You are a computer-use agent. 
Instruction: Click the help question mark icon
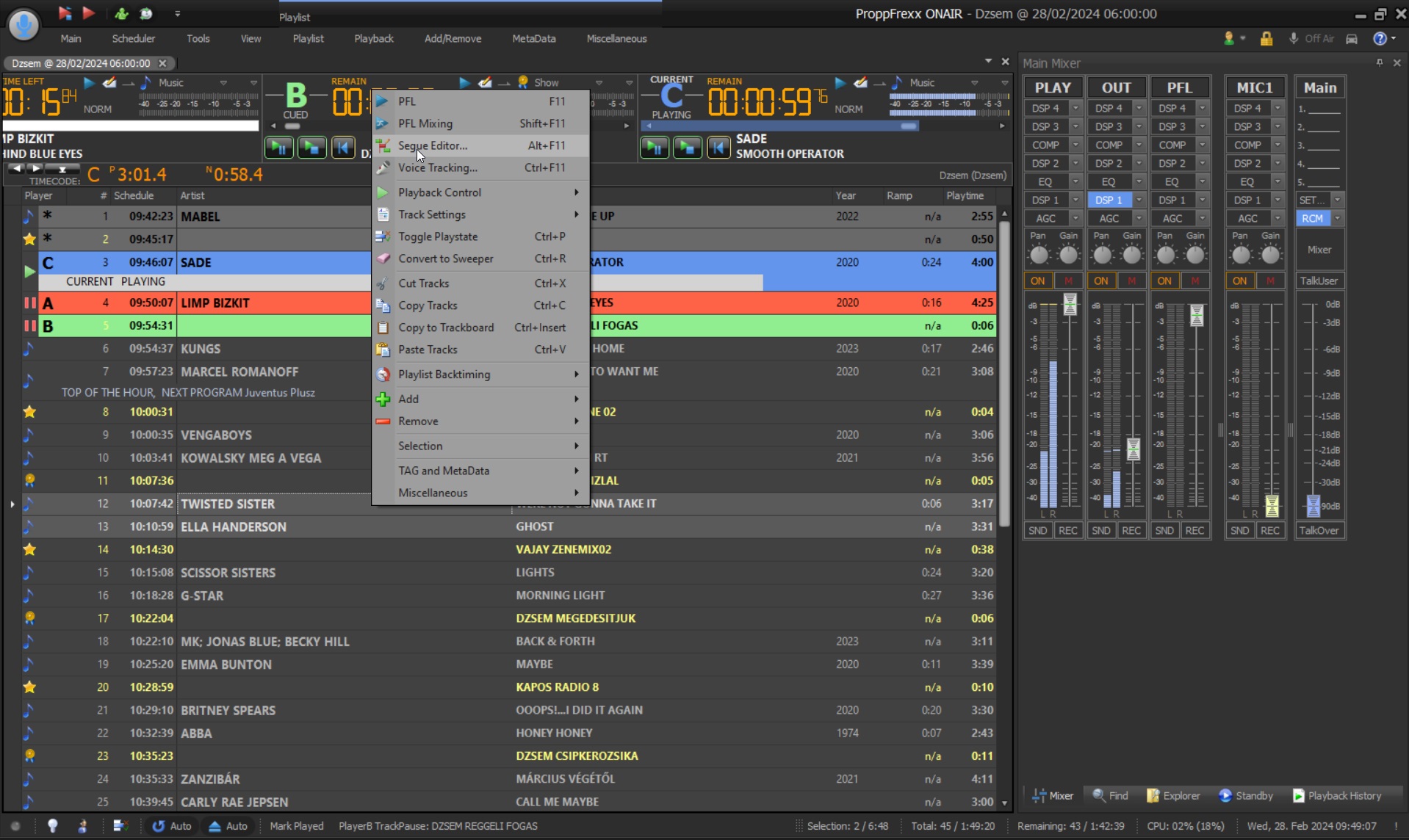pos(1380,39)
